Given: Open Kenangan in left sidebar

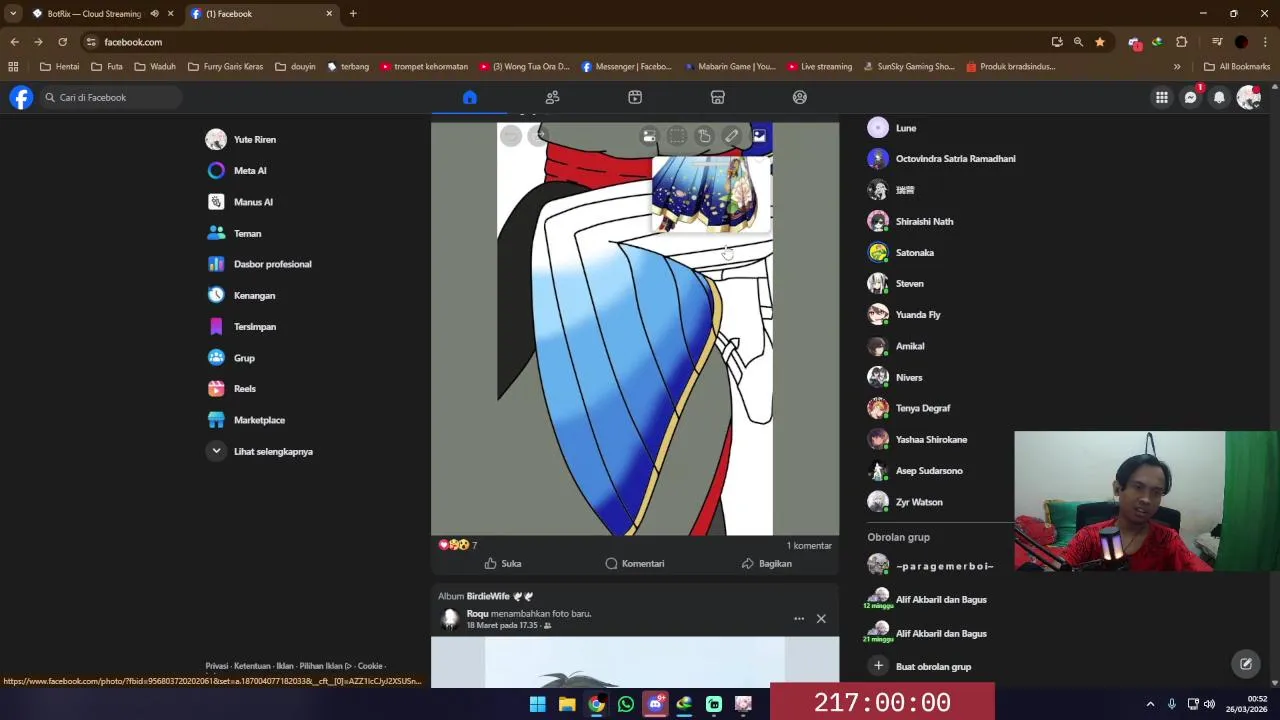Looking at the screenshot, I should coord(253,295).
